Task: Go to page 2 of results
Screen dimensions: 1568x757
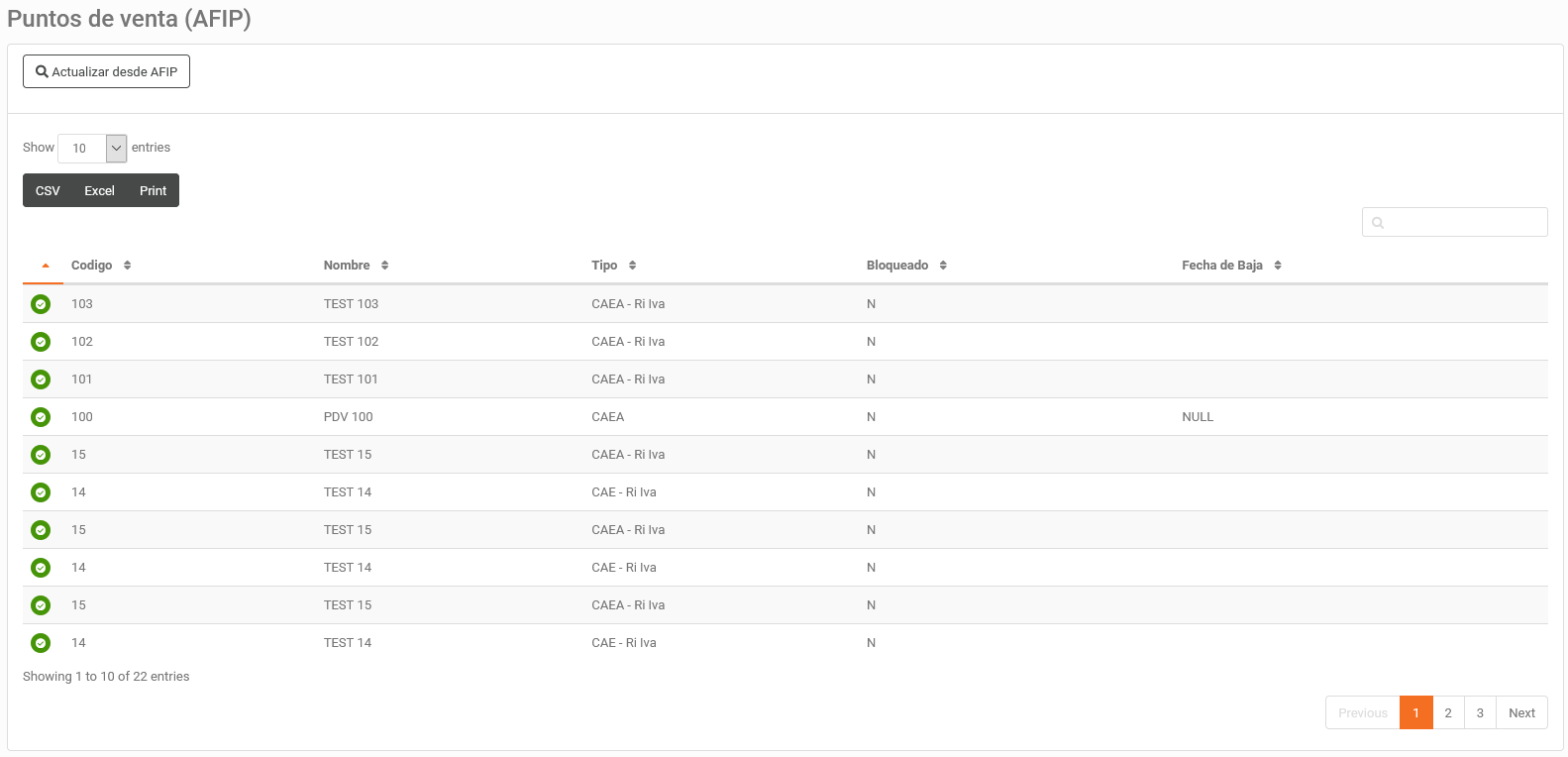Action: click(1448, 713)
